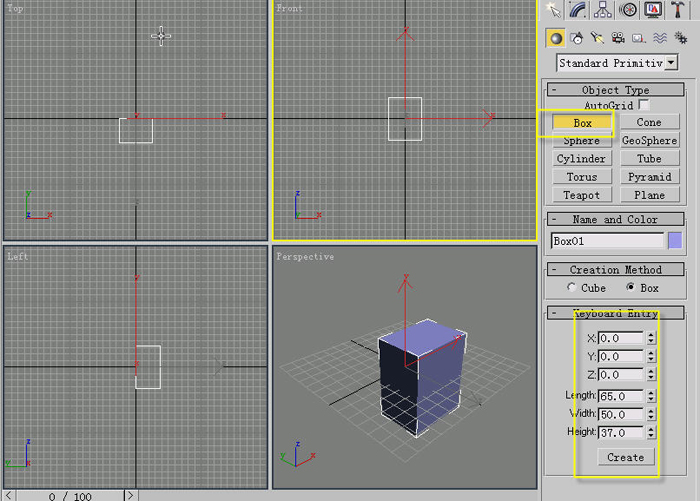The width and height of the screenshot is (700, 501).
Task: Click the Z value spinner arrows
Action: 651,375
